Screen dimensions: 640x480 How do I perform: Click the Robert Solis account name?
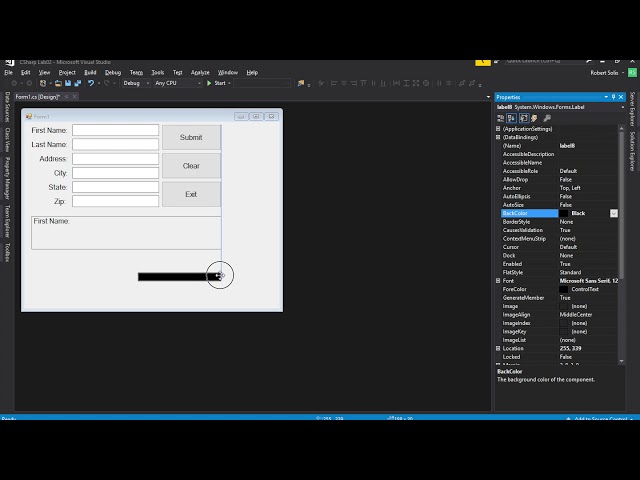click(x=604, y=73)
